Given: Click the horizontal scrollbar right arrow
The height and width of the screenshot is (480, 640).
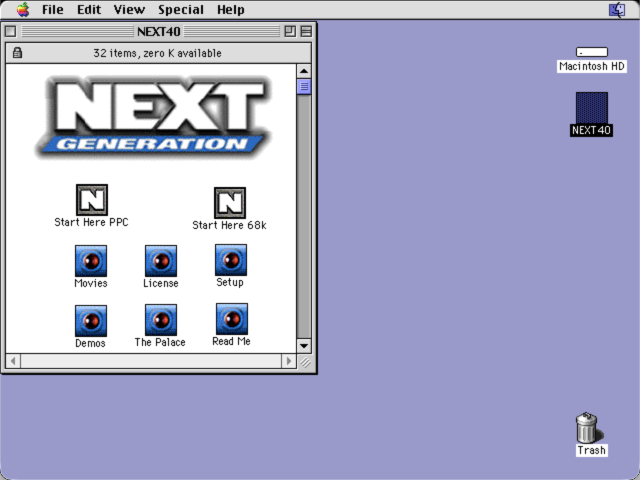Looking at the screenshot, I should point(289,361).
